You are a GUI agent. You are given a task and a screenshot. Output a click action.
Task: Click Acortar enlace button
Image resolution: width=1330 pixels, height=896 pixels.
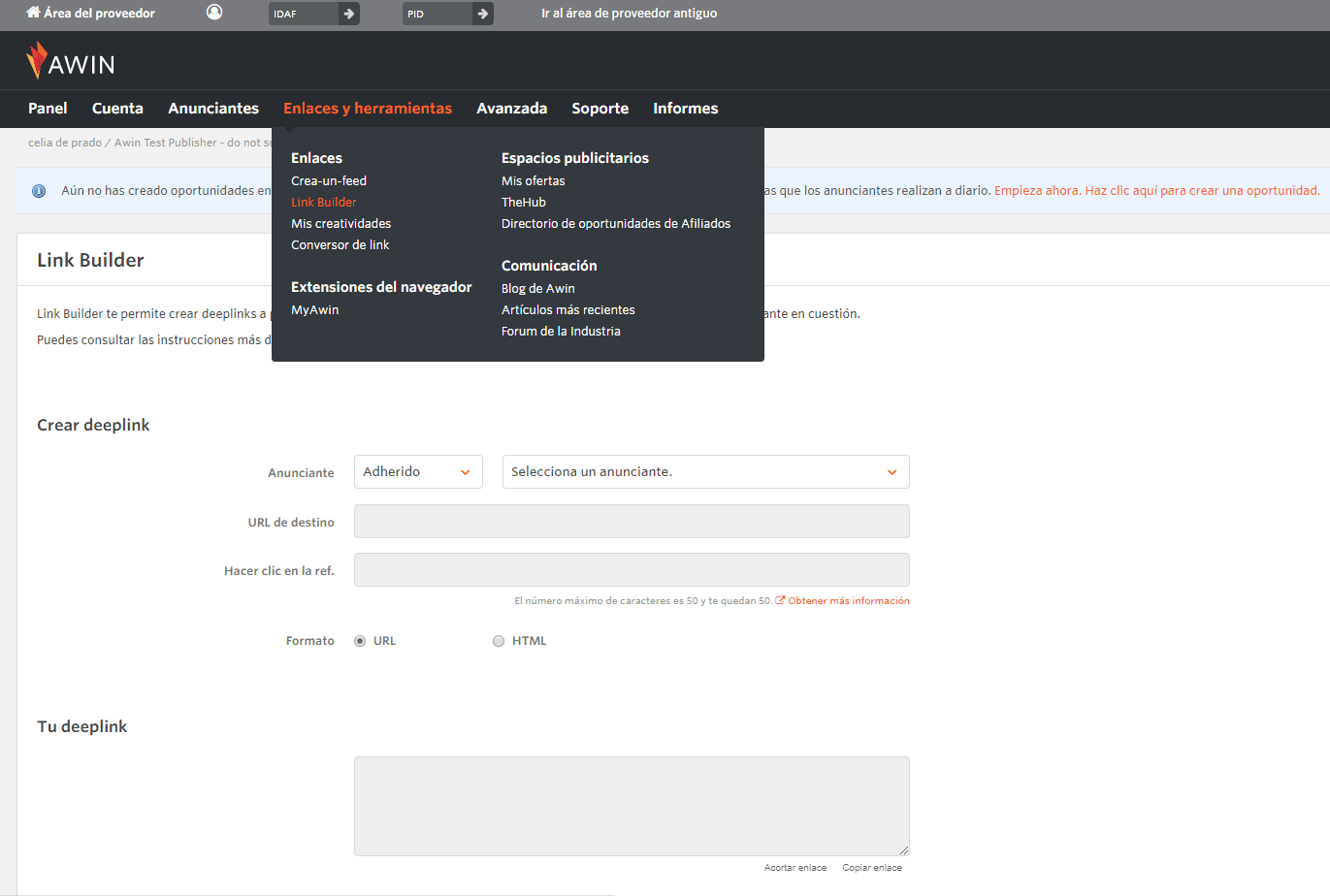pos(795,868)
